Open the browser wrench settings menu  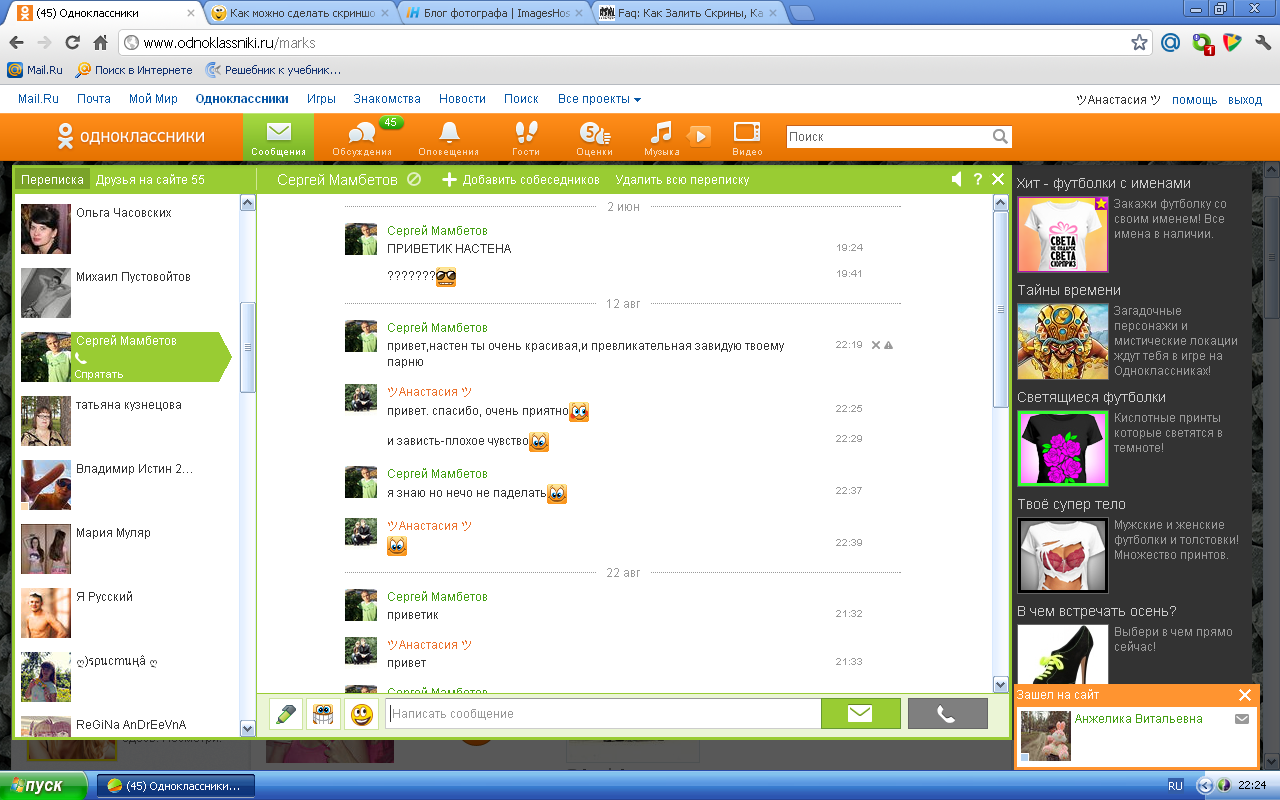(x=1262, y=43)
